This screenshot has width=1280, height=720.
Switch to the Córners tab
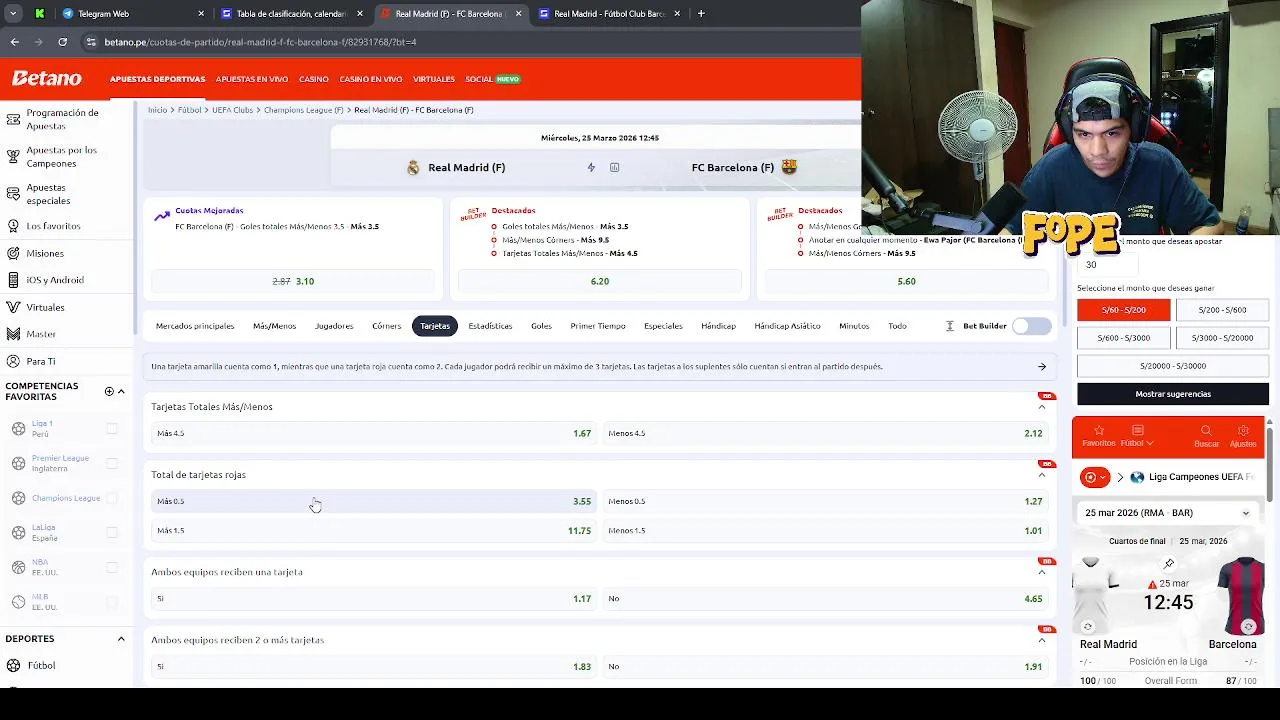tap(386, 326)
